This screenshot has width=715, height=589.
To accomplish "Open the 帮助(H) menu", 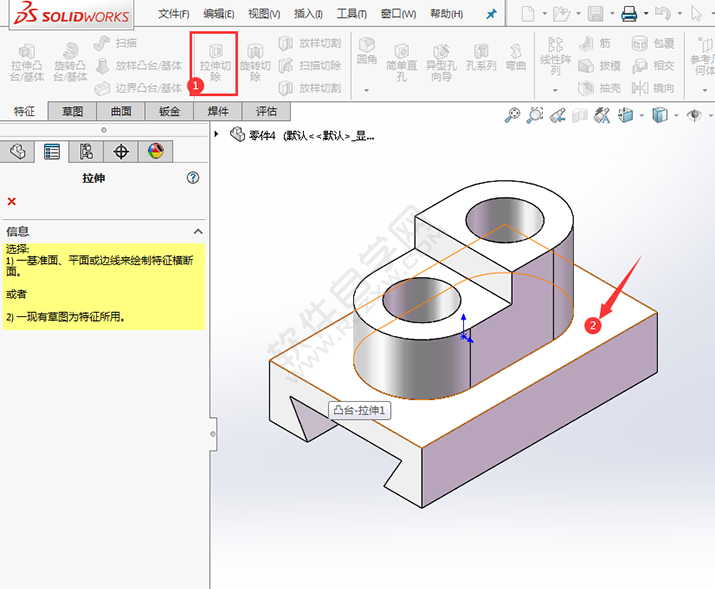I will point(446,14).
